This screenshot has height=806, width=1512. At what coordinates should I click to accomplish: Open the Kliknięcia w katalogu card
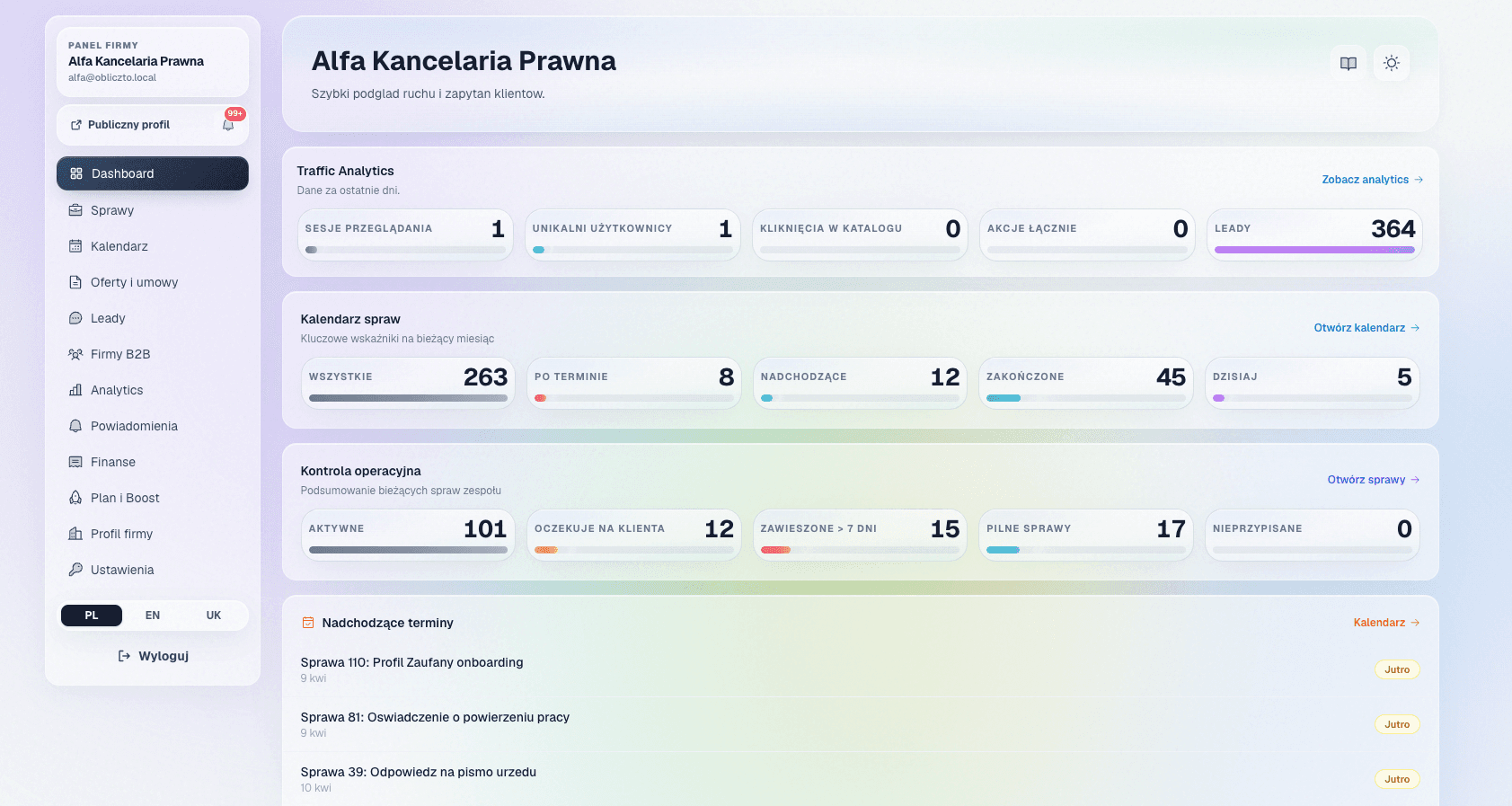click(860, 235)
